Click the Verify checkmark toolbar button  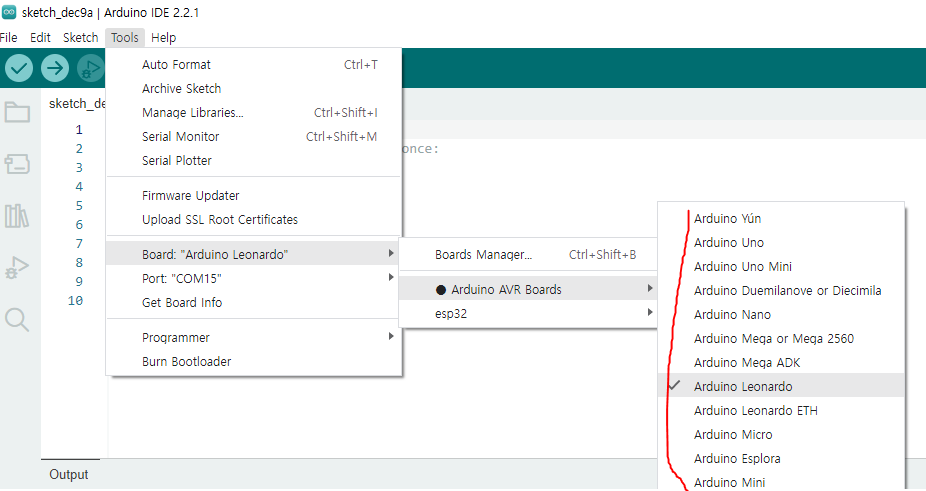(x=19, y=69)
